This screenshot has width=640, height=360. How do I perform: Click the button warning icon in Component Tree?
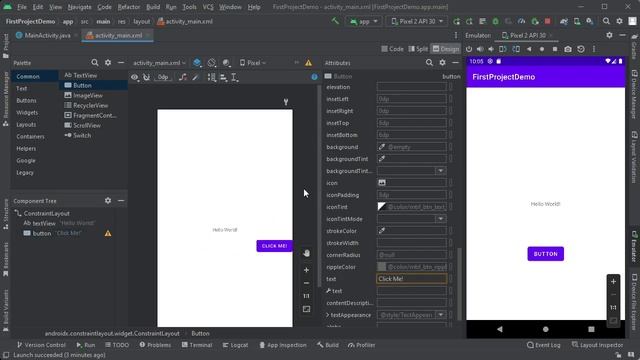coord(108,233)
